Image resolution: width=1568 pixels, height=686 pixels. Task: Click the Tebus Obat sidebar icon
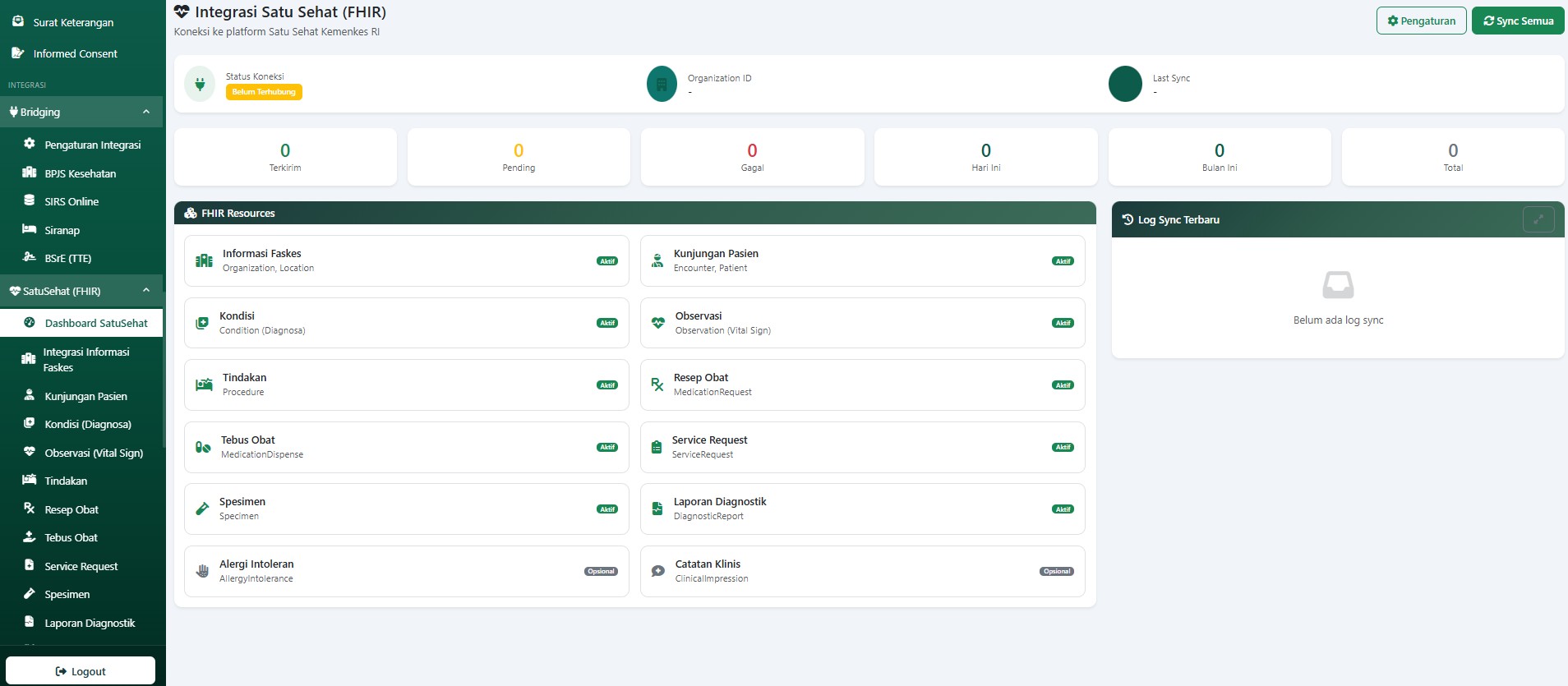coord(30,536)
